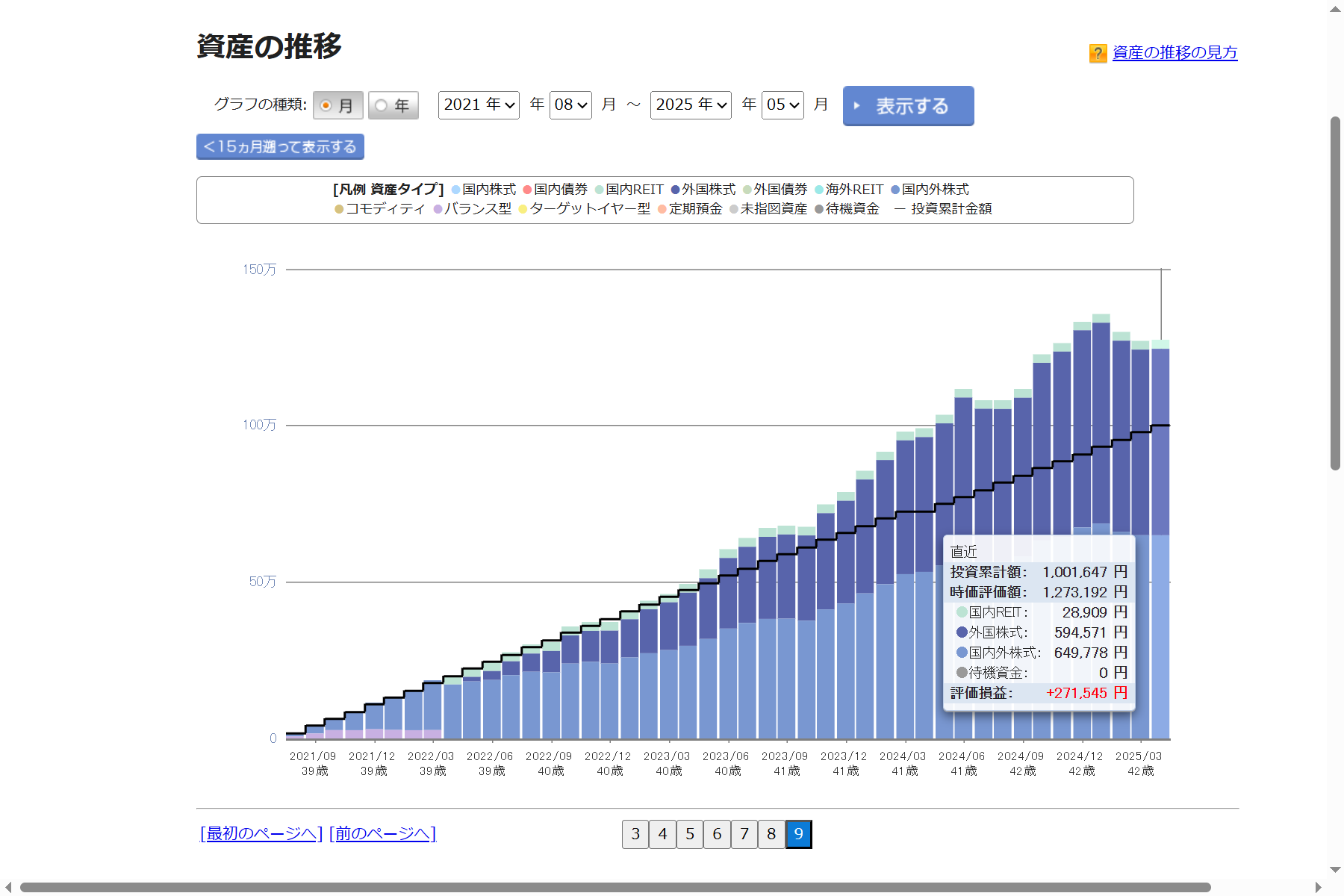
Task: Go to page 3 in pagination
Action: coord(635,834)
